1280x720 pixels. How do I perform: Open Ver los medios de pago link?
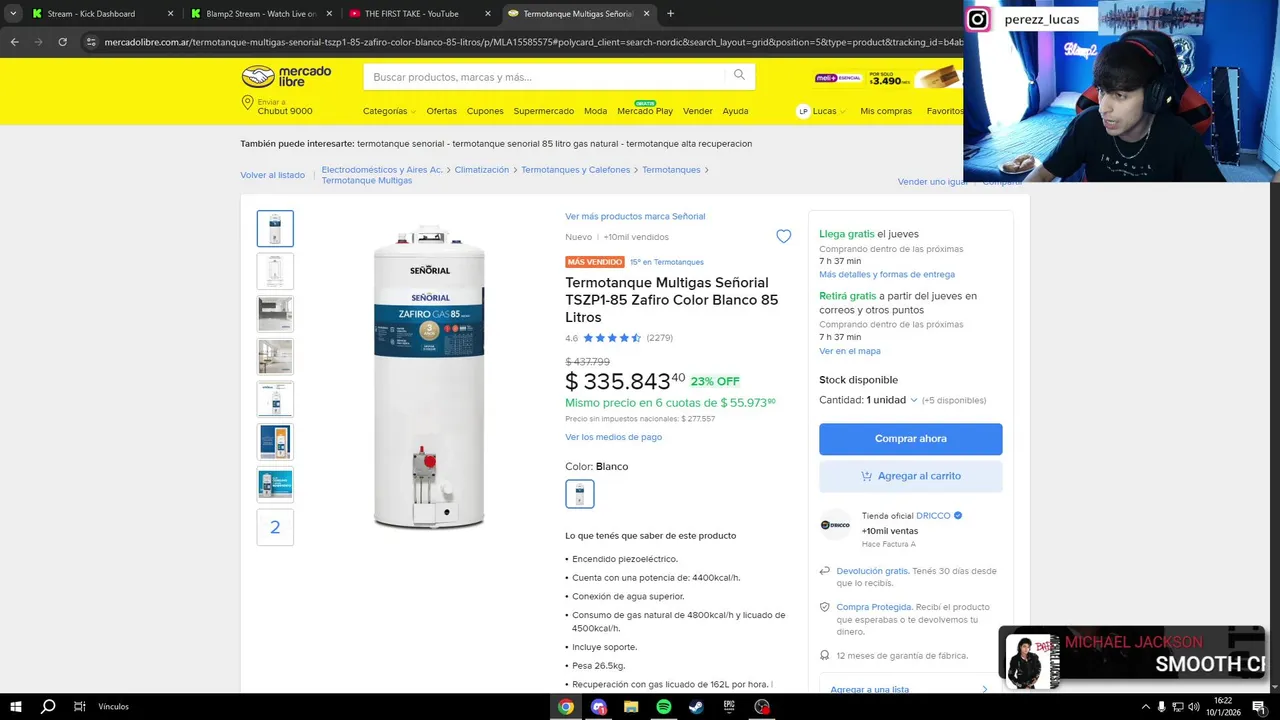pos(613,437)
